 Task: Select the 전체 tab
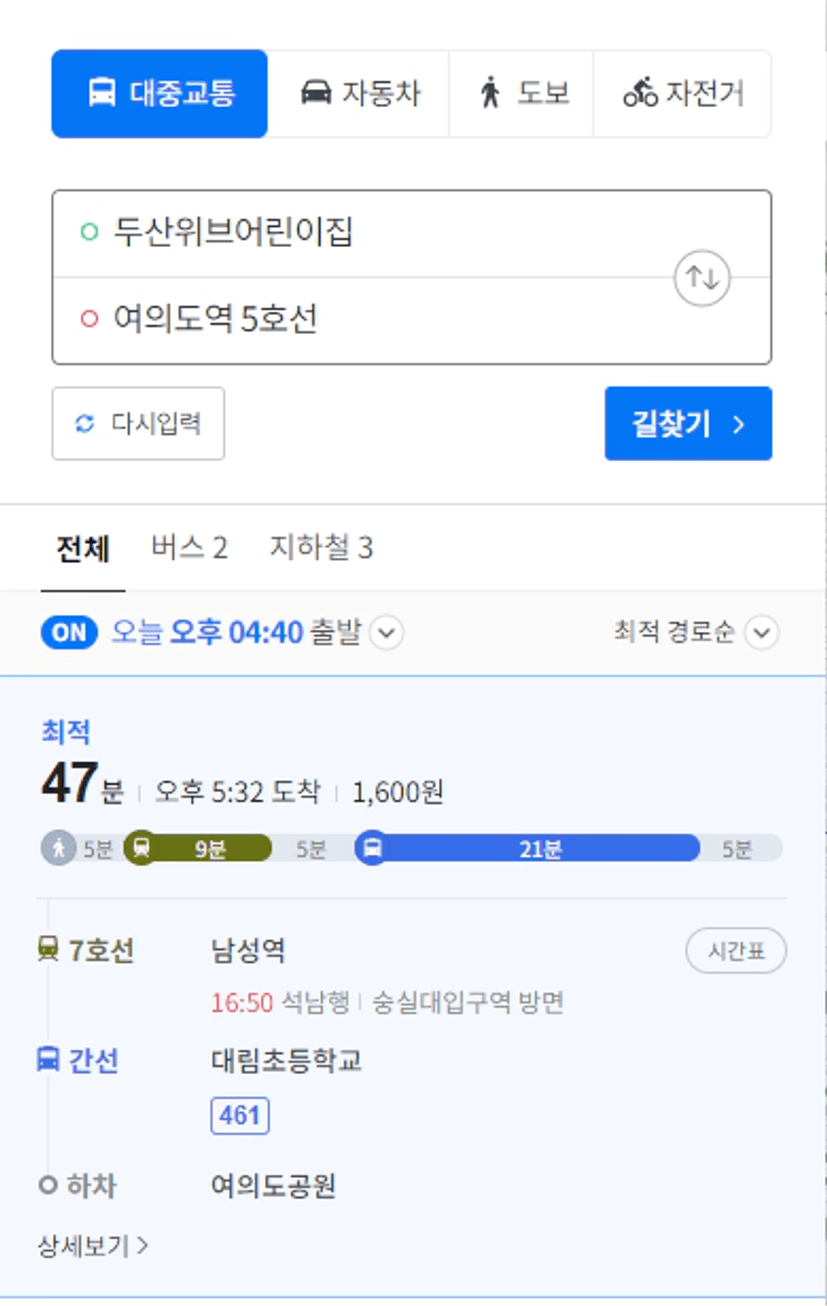pyautogui.click(x=83, y=548)
